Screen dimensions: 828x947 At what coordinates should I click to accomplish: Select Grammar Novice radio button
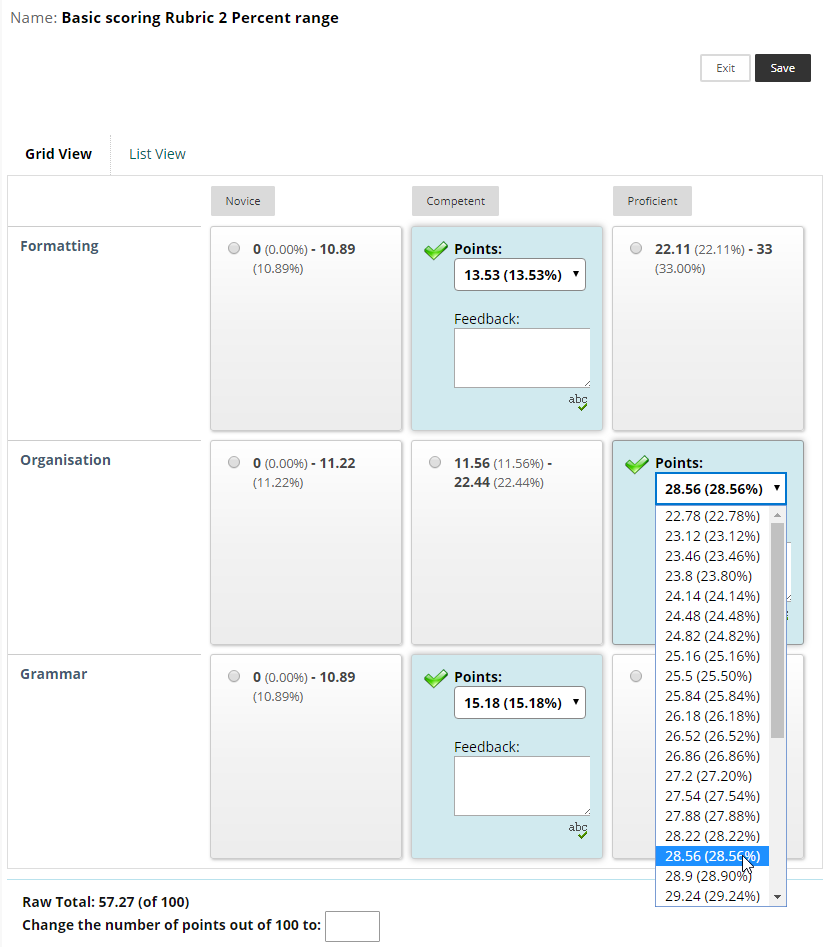pos(234,676)
